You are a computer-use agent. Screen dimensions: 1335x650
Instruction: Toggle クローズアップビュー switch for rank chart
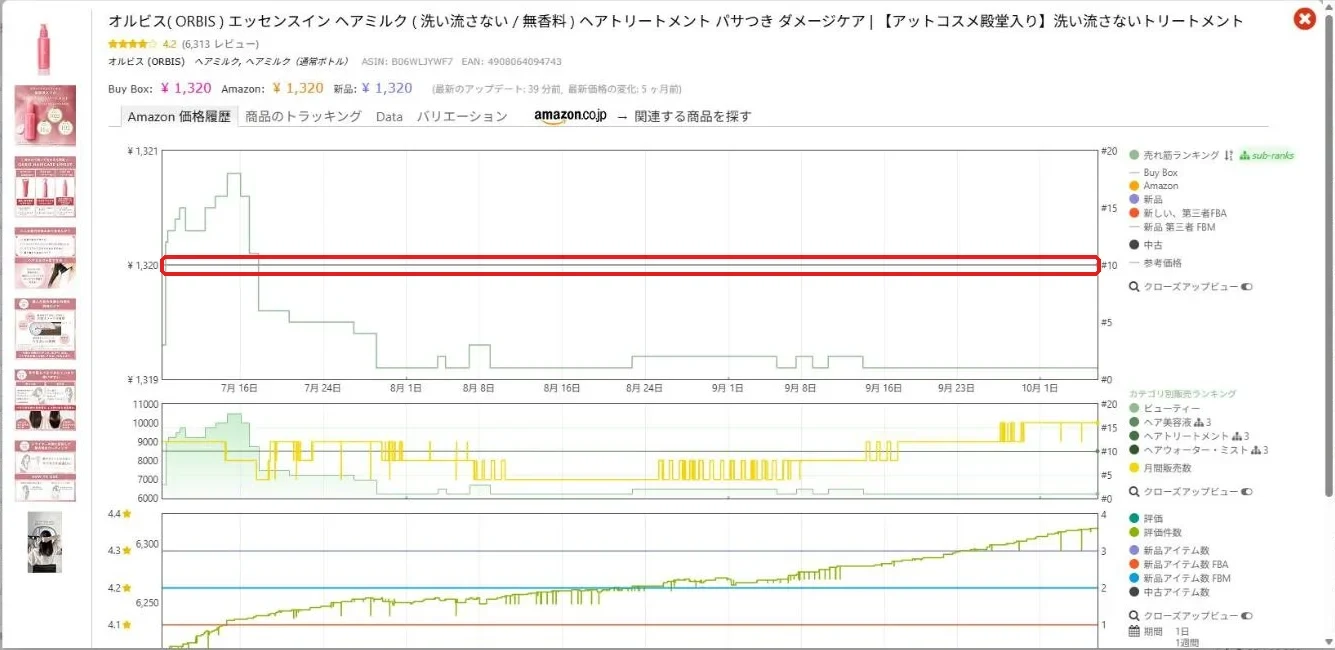[1247, 492]
